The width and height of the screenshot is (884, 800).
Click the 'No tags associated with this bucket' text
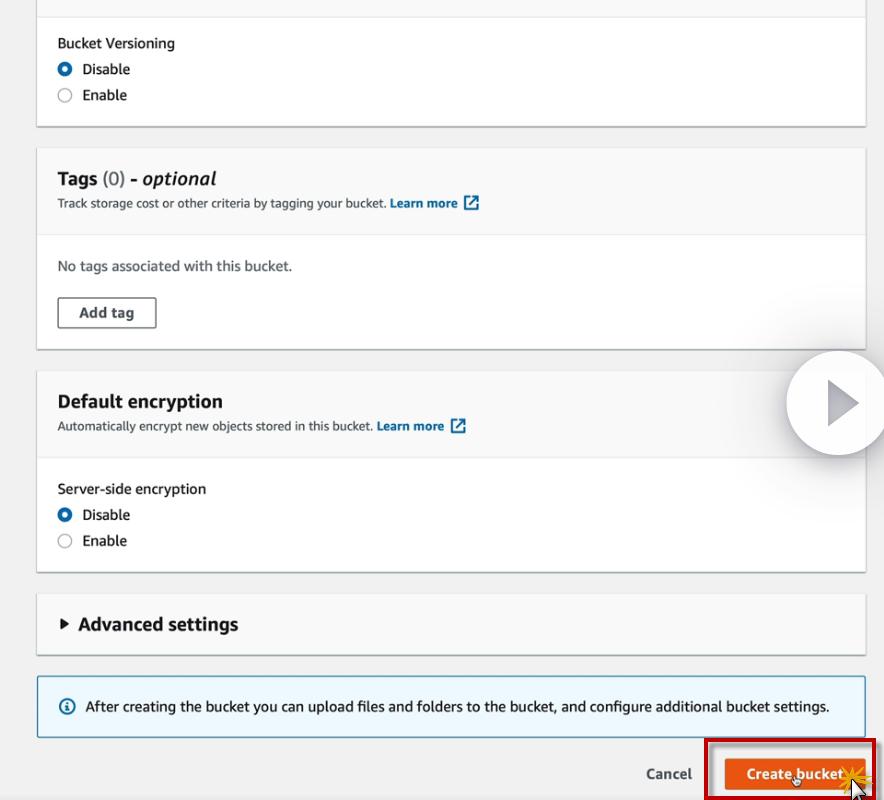point(175,266)
